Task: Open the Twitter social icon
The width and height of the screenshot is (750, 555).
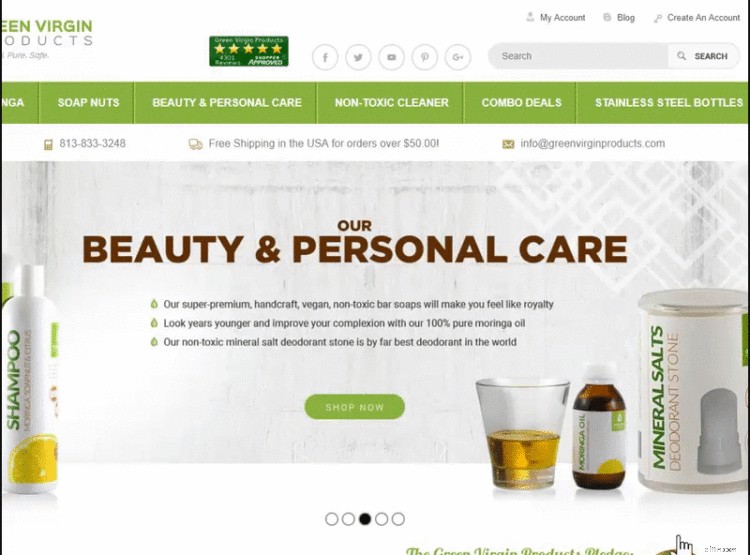Action: pyautogui.click(x=358, y=57)
